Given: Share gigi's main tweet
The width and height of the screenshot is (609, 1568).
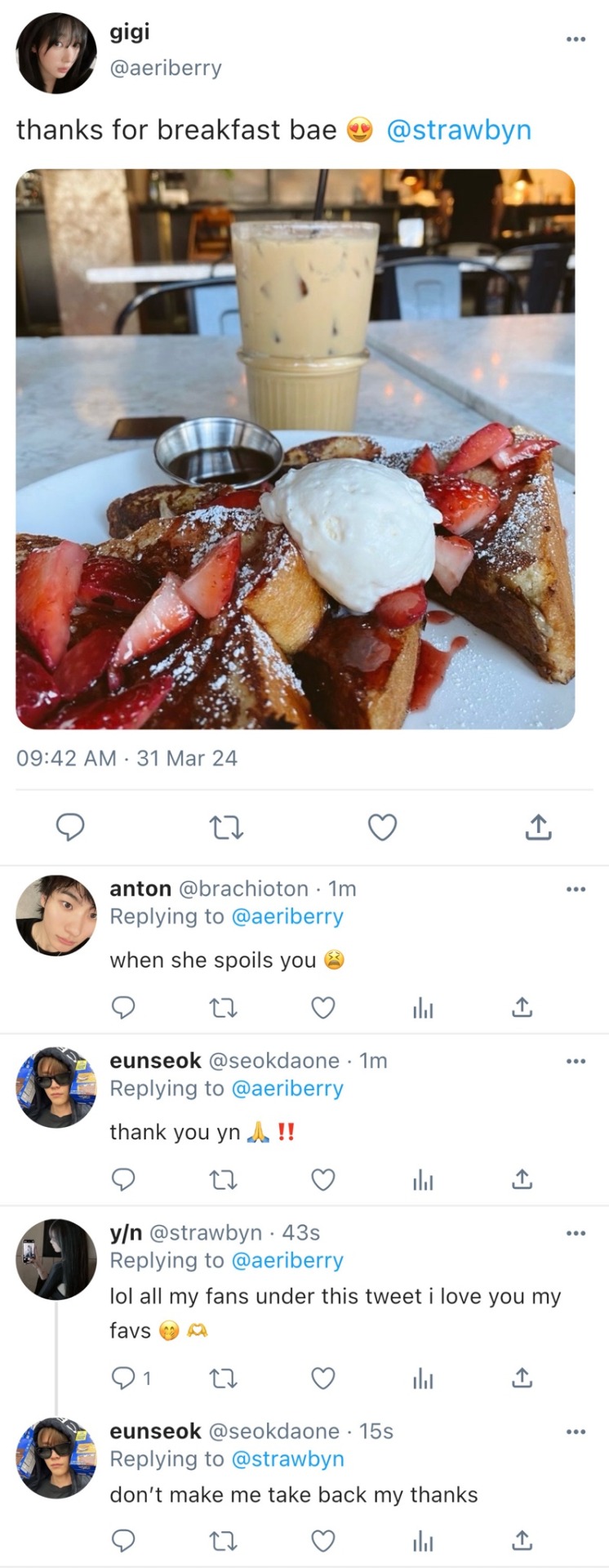Looking at the screenshot, I should [538, 827].
